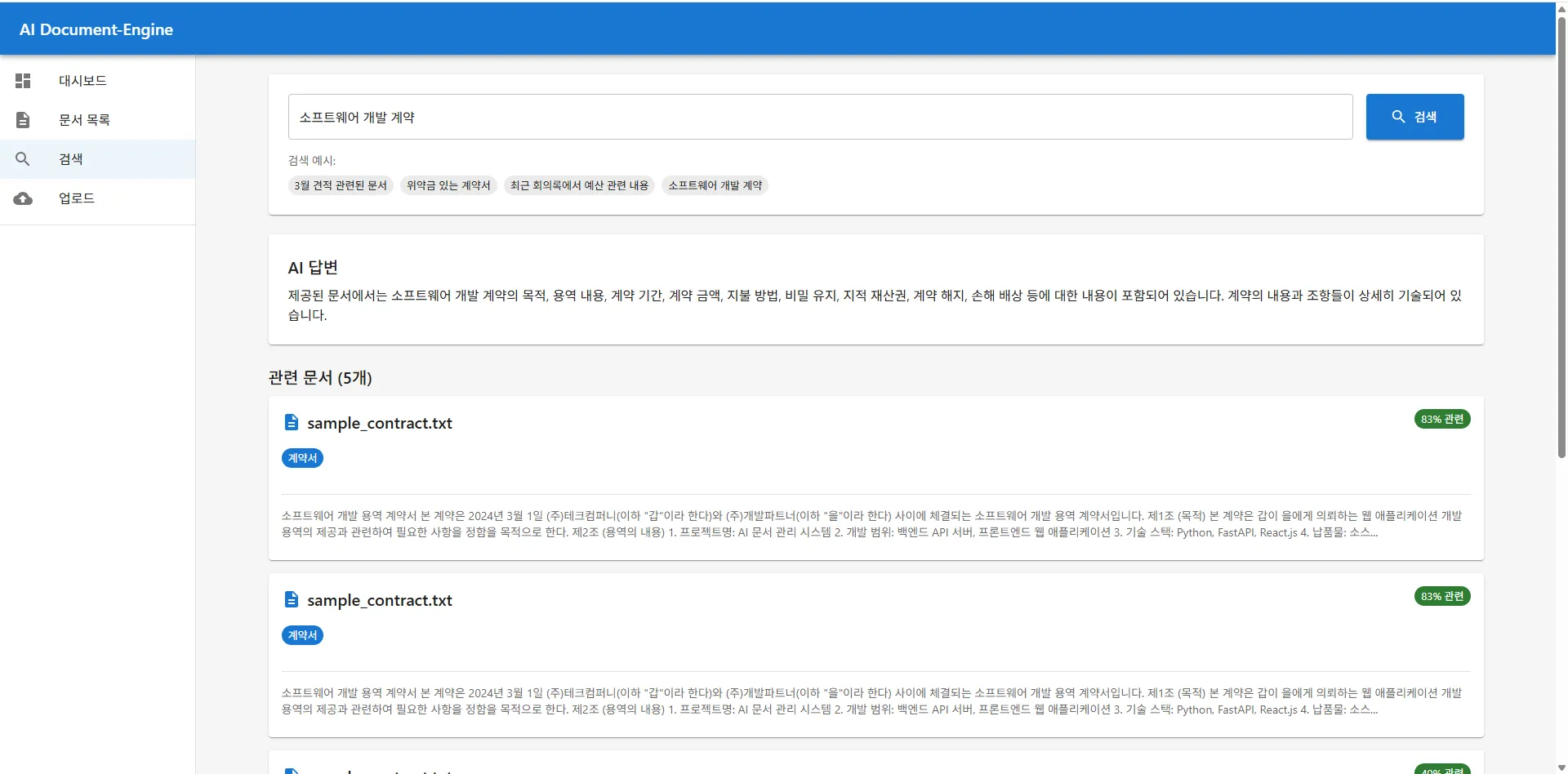Click the document list file icon
The width and height of the screenshot is (1568, 774).
23,120
